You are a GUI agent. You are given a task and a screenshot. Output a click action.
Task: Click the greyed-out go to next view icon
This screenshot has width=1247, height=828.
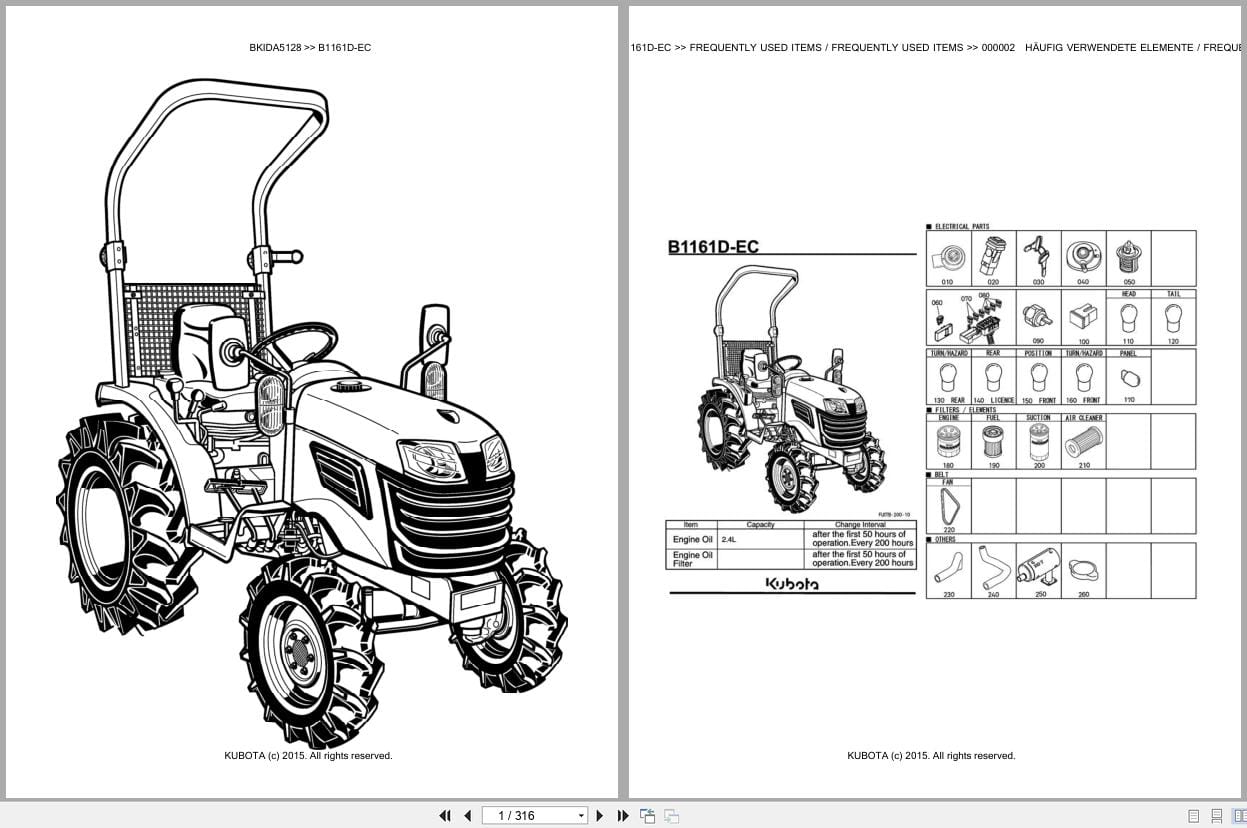click(x=671, y=816)
